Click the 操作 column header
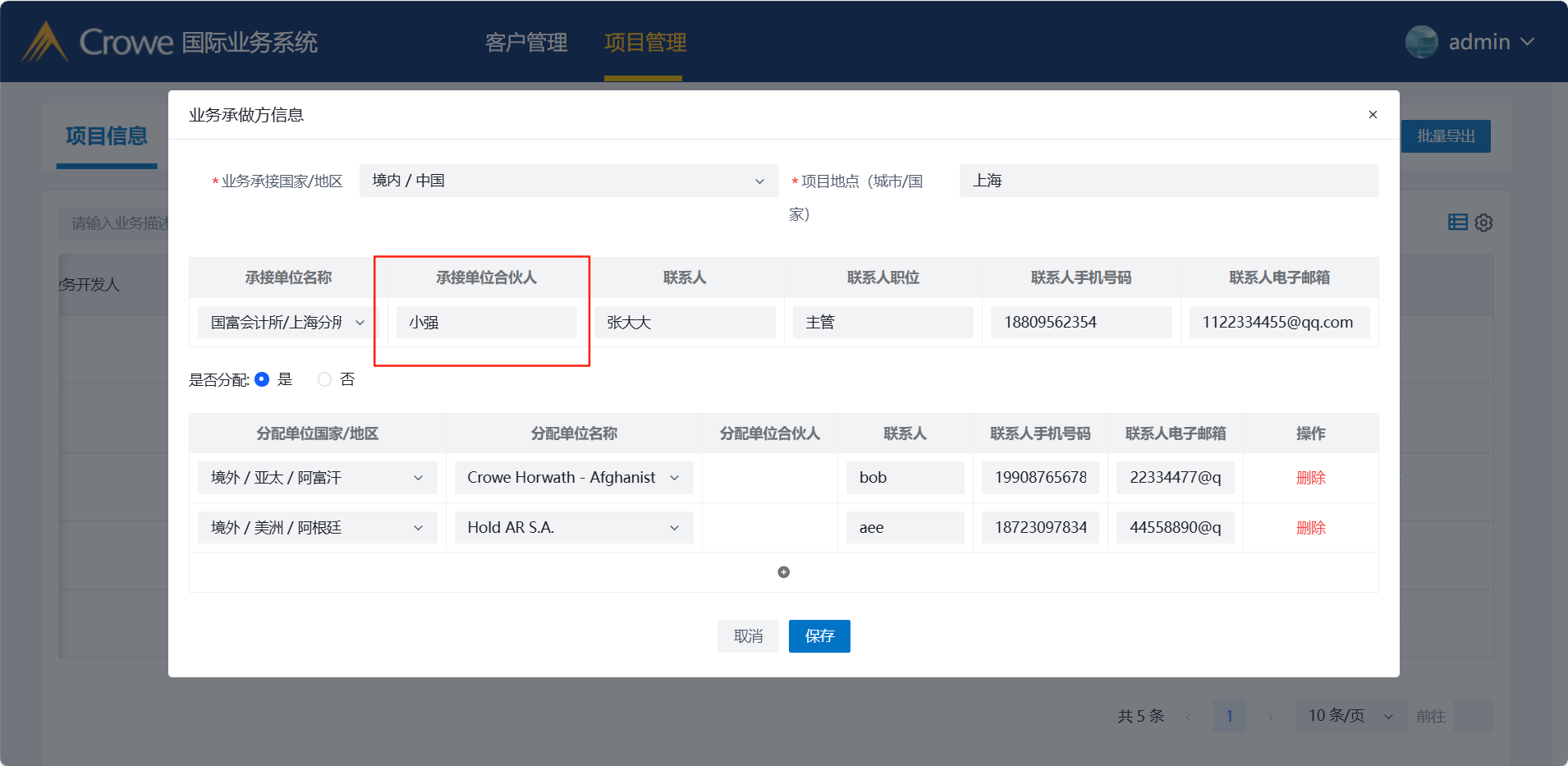Image resolution: width=1568 pixels, height=766 pixels. [1311, 433]
